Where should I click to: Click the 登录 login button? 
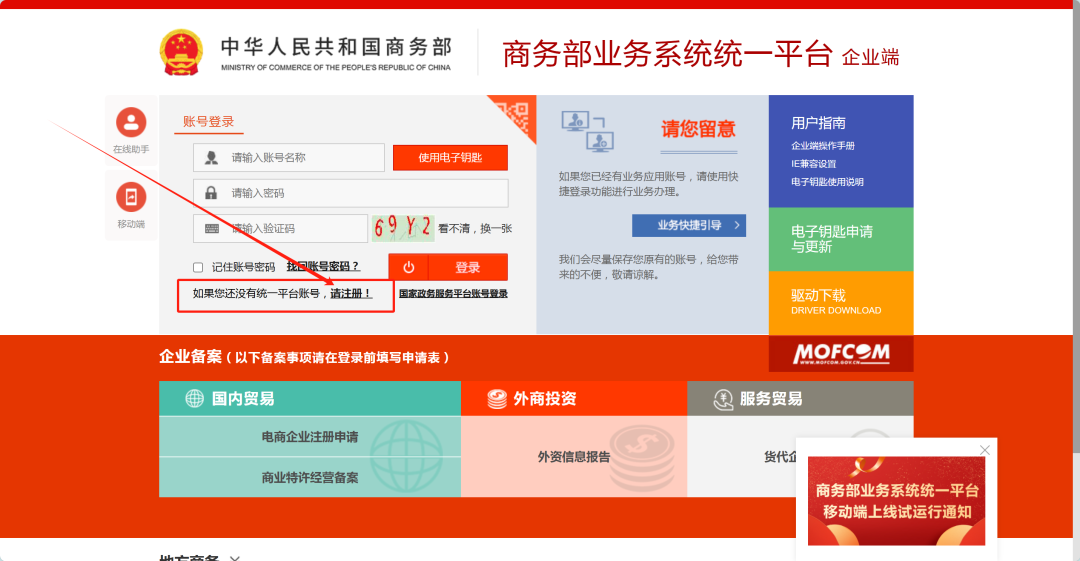(x=468, y=267)
